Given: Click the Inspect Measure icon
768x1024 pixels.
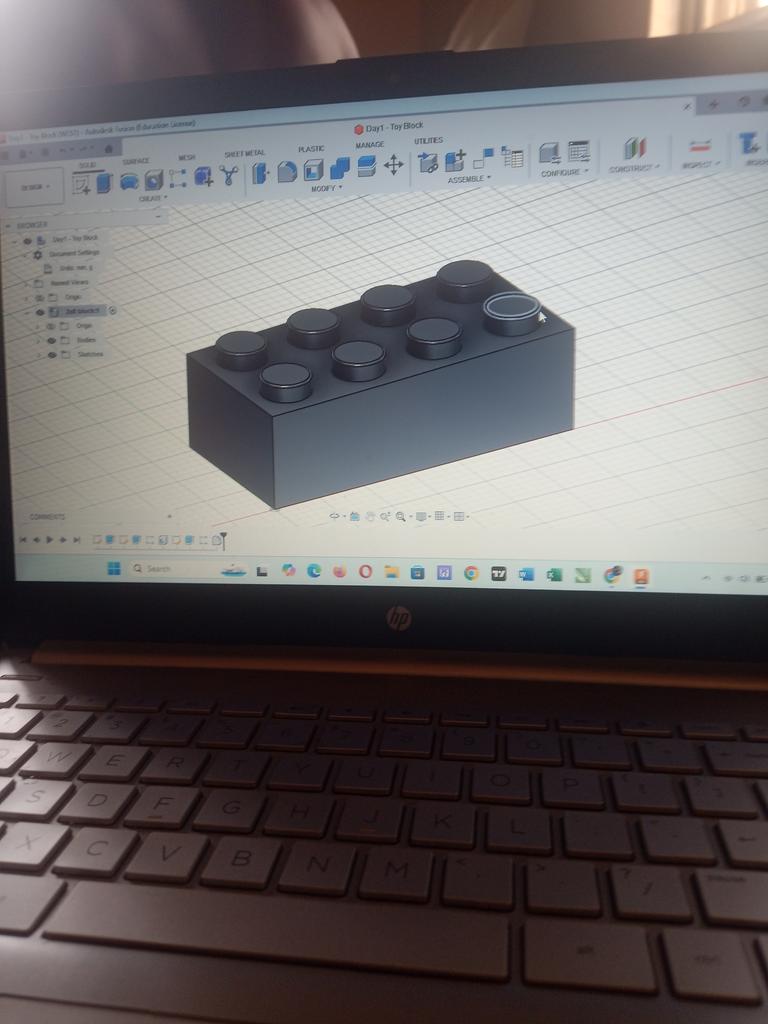Looking at the screenshot, I should tap(699, 144).
